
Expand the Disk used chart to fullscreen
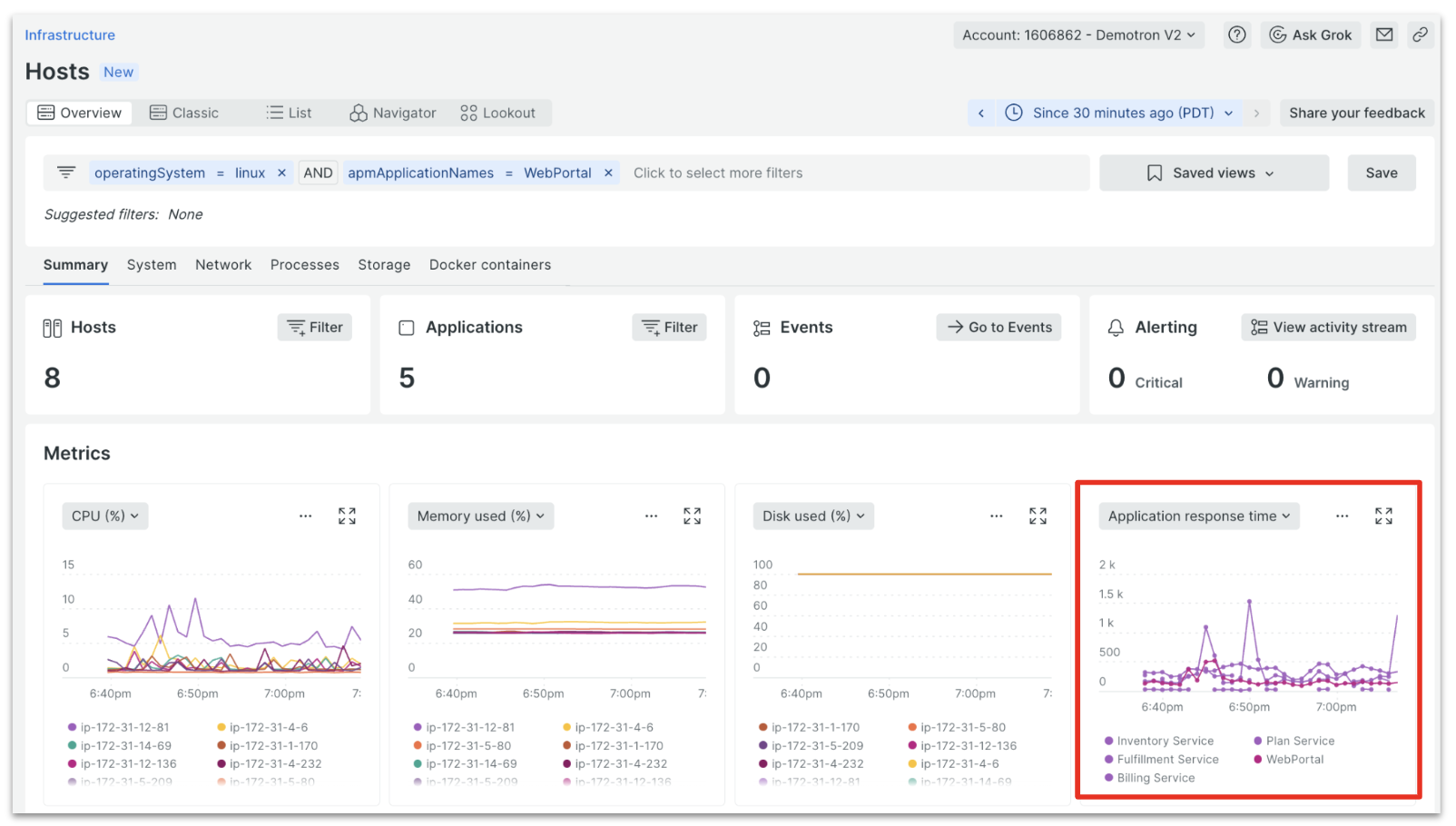(x=1038, y=516)
